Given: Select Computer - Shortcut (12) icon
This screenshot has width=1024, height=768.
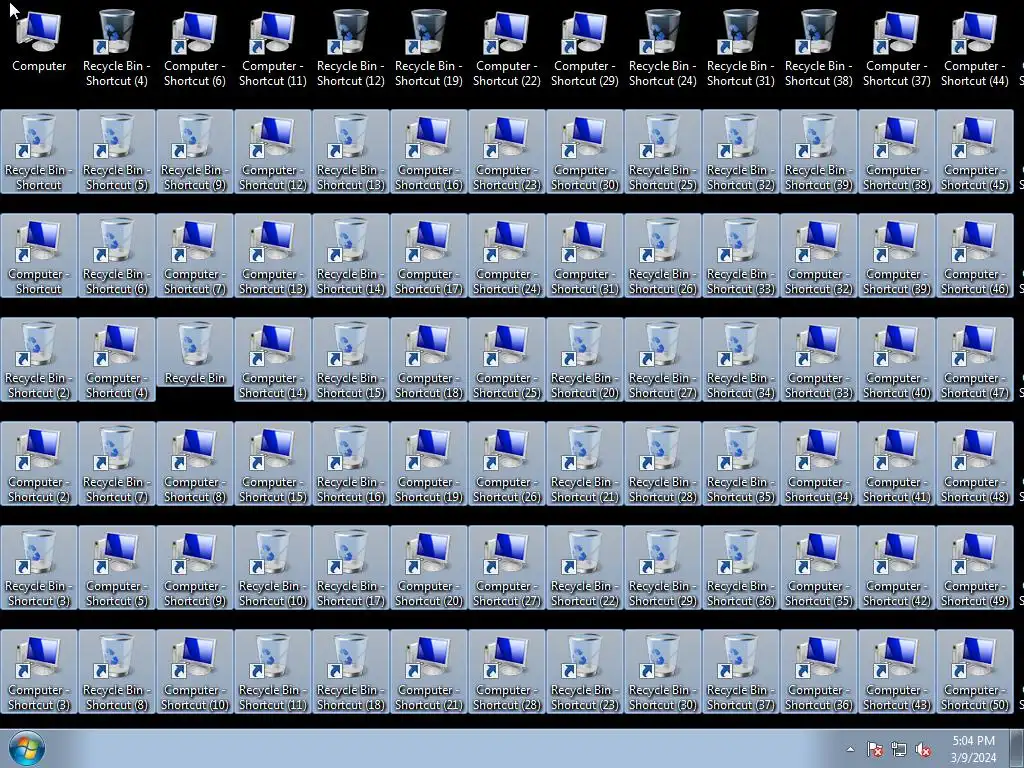Looking at the screenshot, I should pos(272,151).
